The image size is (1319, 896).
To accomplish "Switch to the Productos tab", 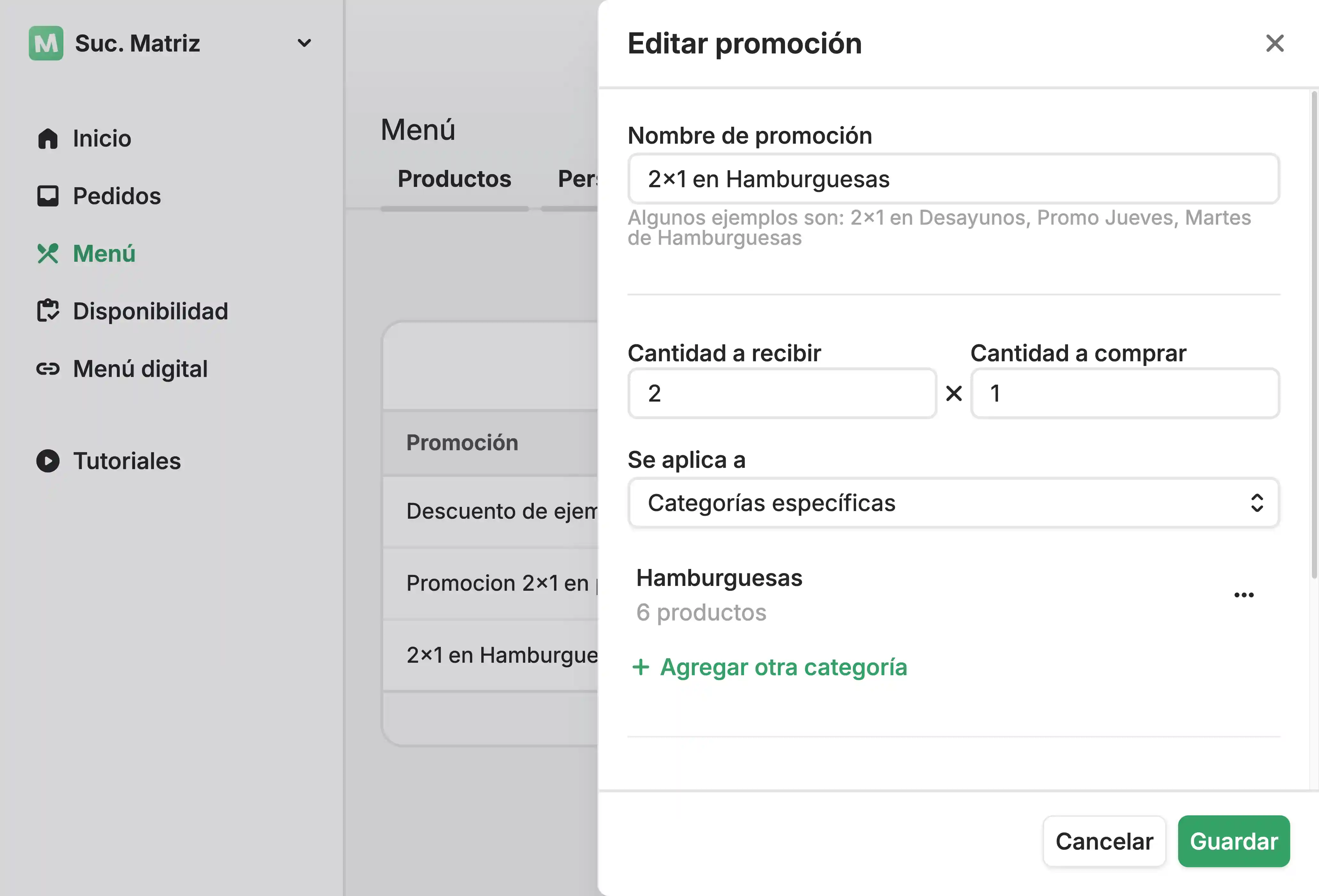I will (454, 179).
